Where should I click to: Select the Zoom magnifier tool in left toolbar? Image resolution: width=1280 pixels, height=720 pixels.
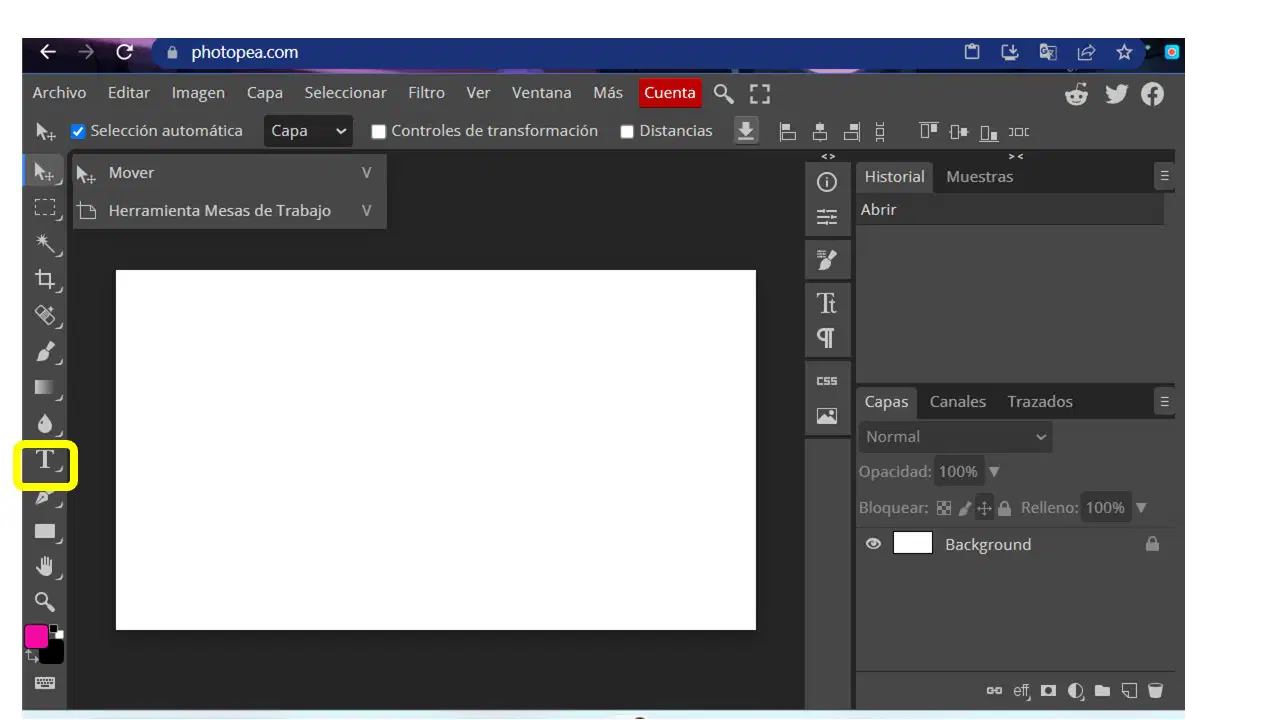45,601
